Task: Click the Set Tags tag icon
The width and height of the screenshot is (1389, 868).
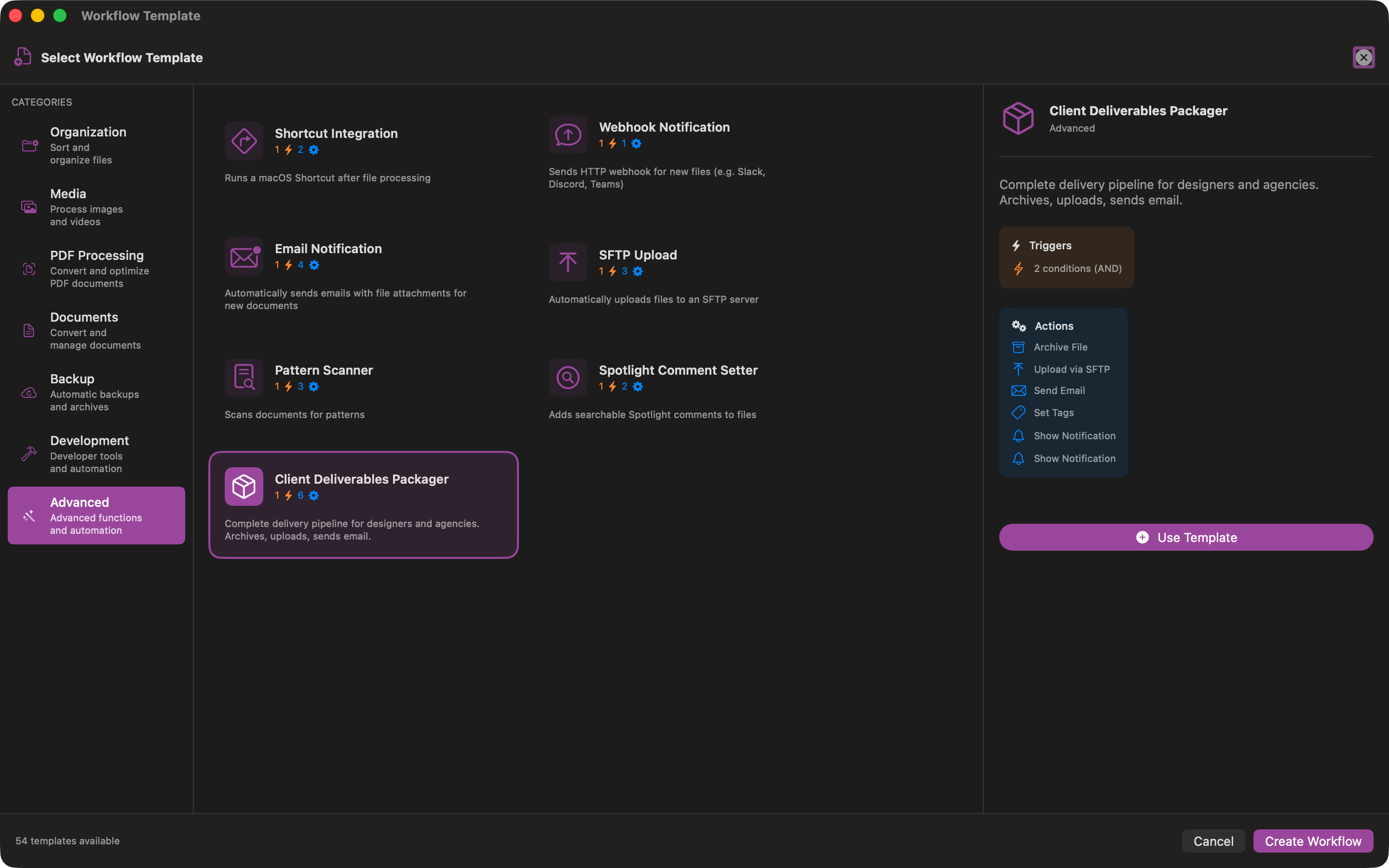Action: (x=1018, y=413)
